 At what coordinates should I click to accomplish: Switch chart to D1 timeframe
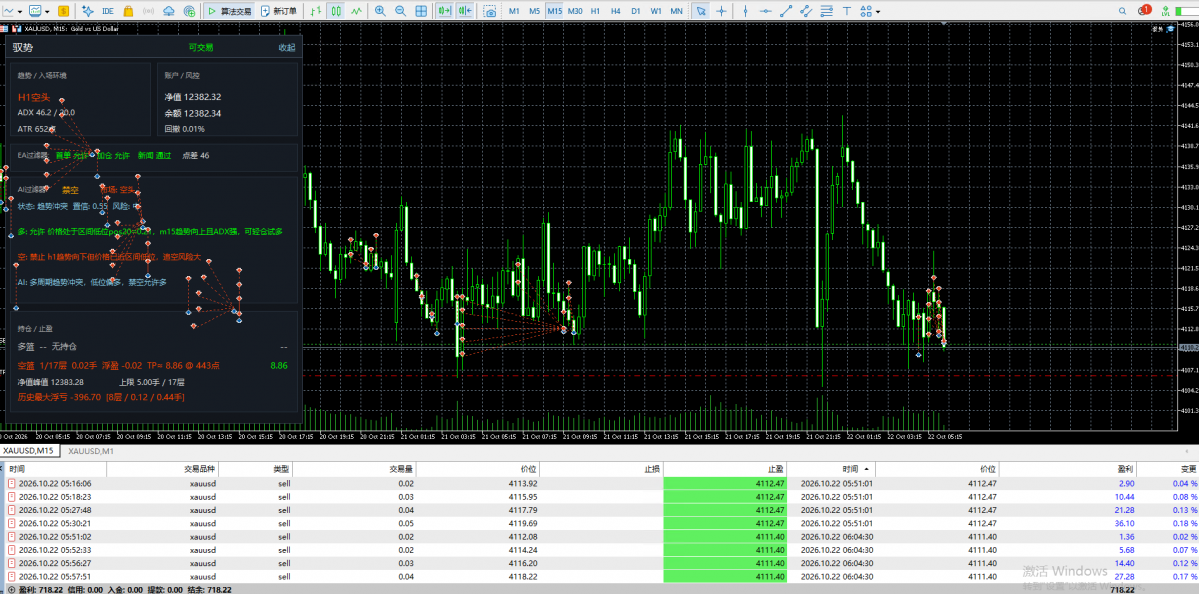(x=635, y=11)
